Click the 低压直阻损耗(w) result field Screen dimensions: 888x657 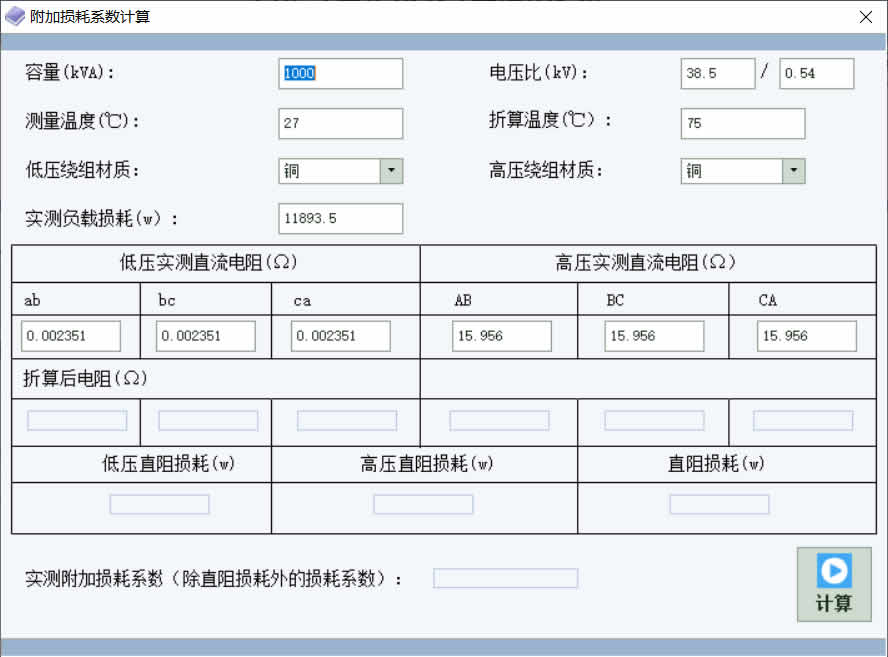(159, 504)
